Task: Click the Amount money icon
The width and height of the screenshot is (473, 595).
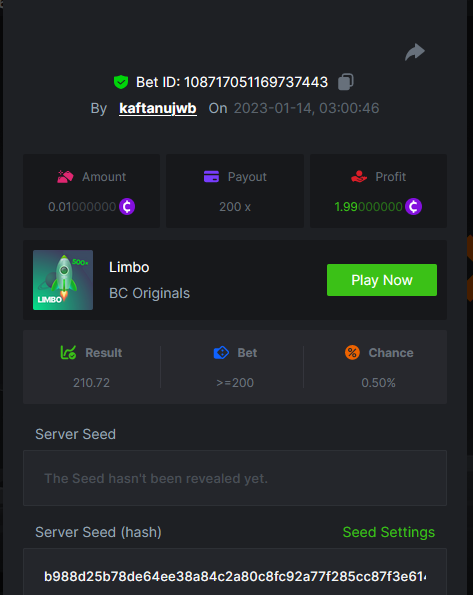Action: (x=65, y=177)
